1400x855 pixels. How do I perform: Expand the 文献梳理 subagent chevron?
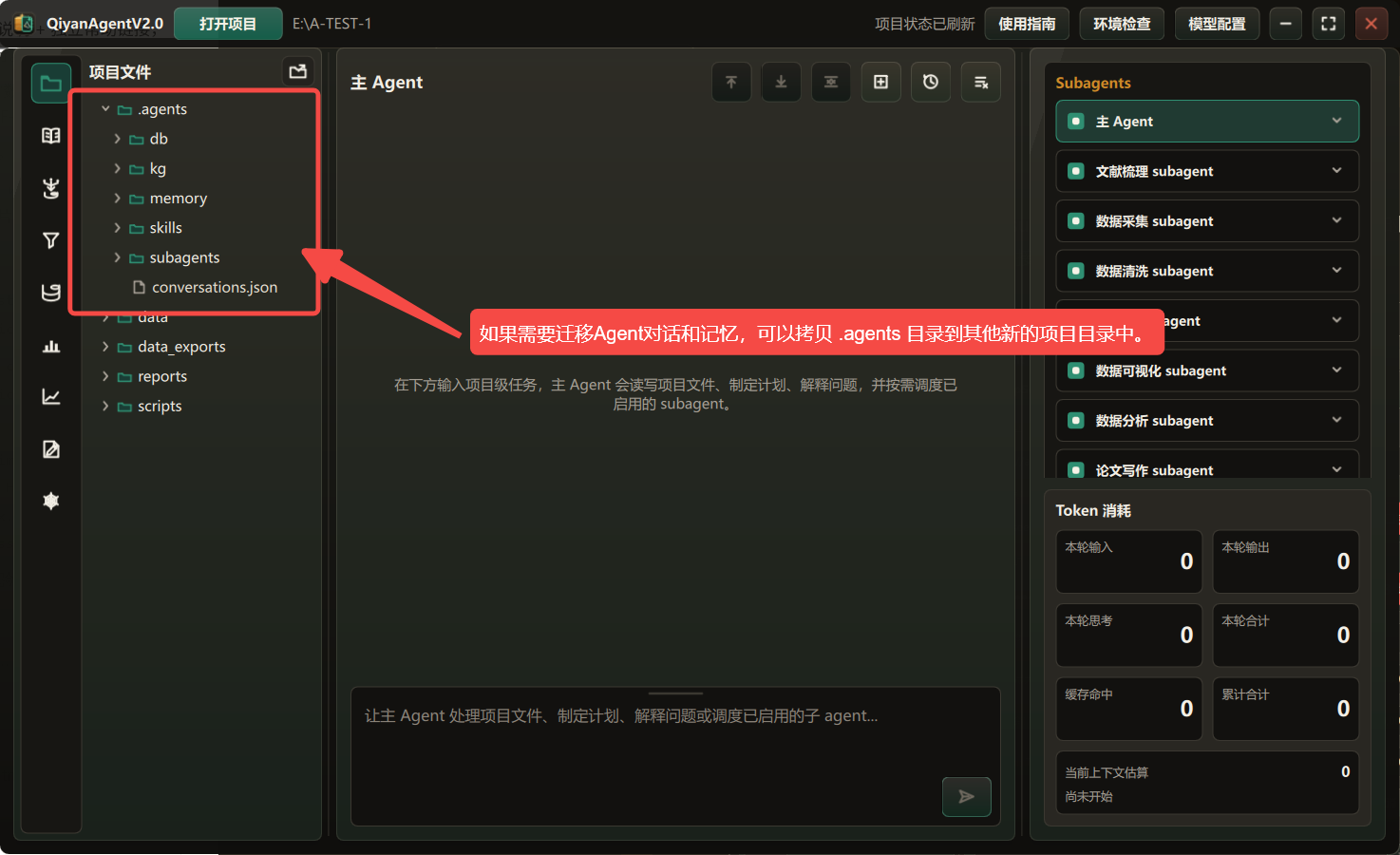(x=1336, y=171)
